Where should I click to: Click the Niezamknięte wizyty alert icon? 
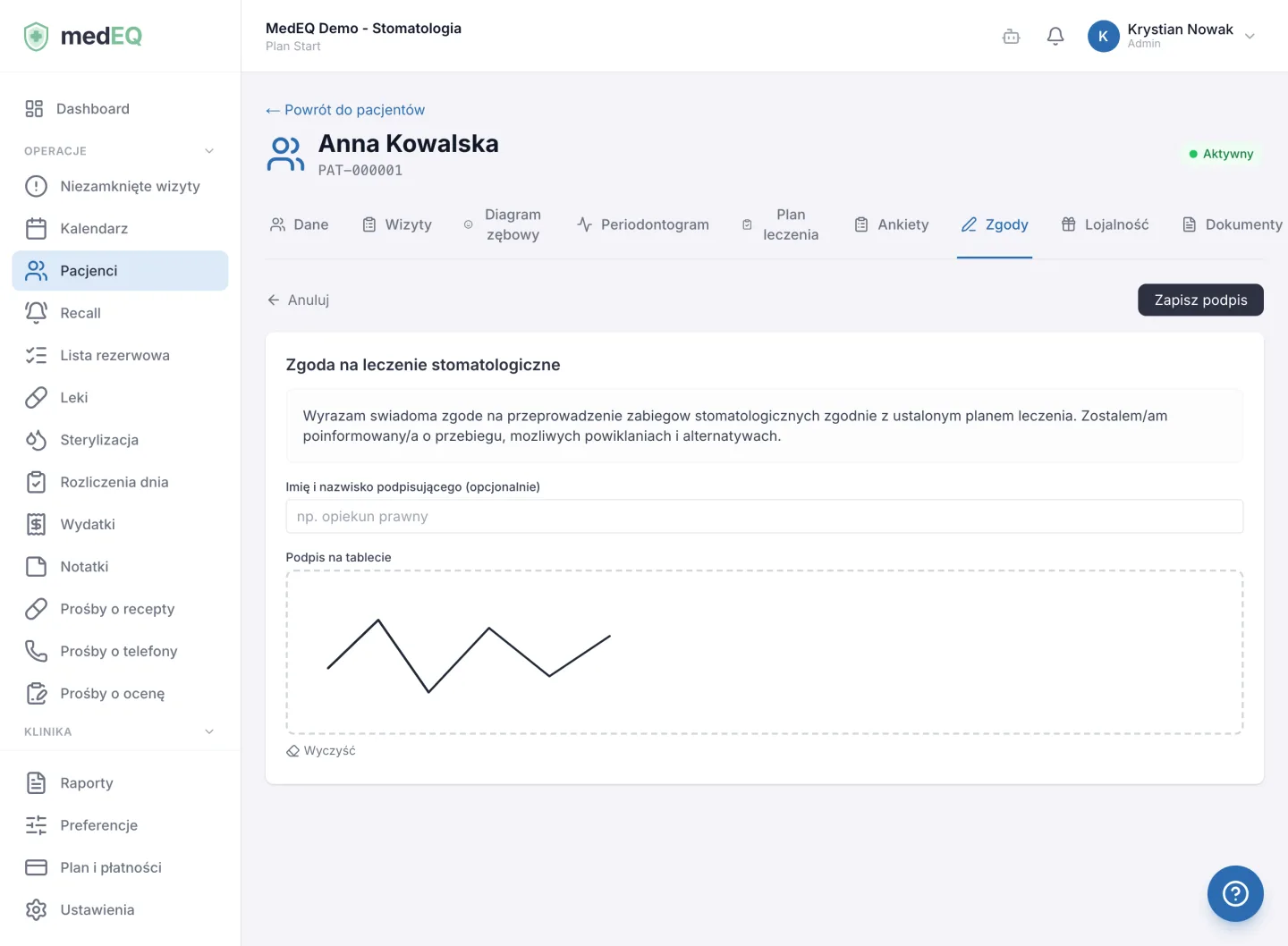(x=36, y=186)
